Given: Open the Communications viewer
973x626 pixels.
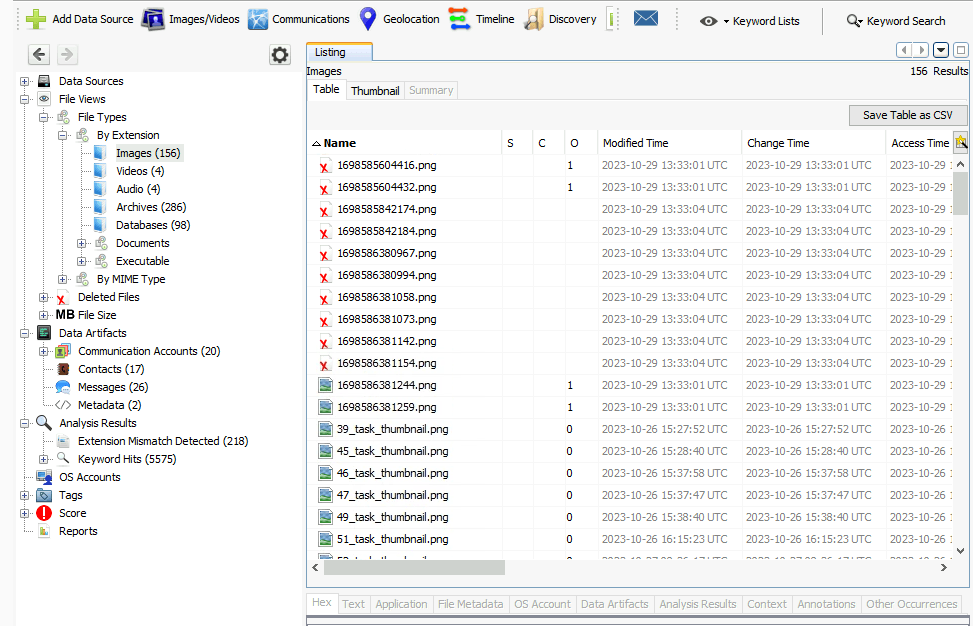Looking at the screenshot, I should pyautogui.click(x=298, y=19).
